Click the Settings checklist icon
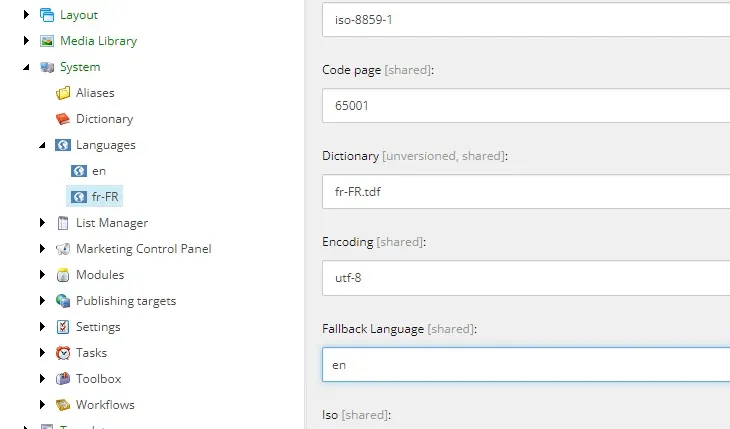730x429 pixels. point(63,327)
